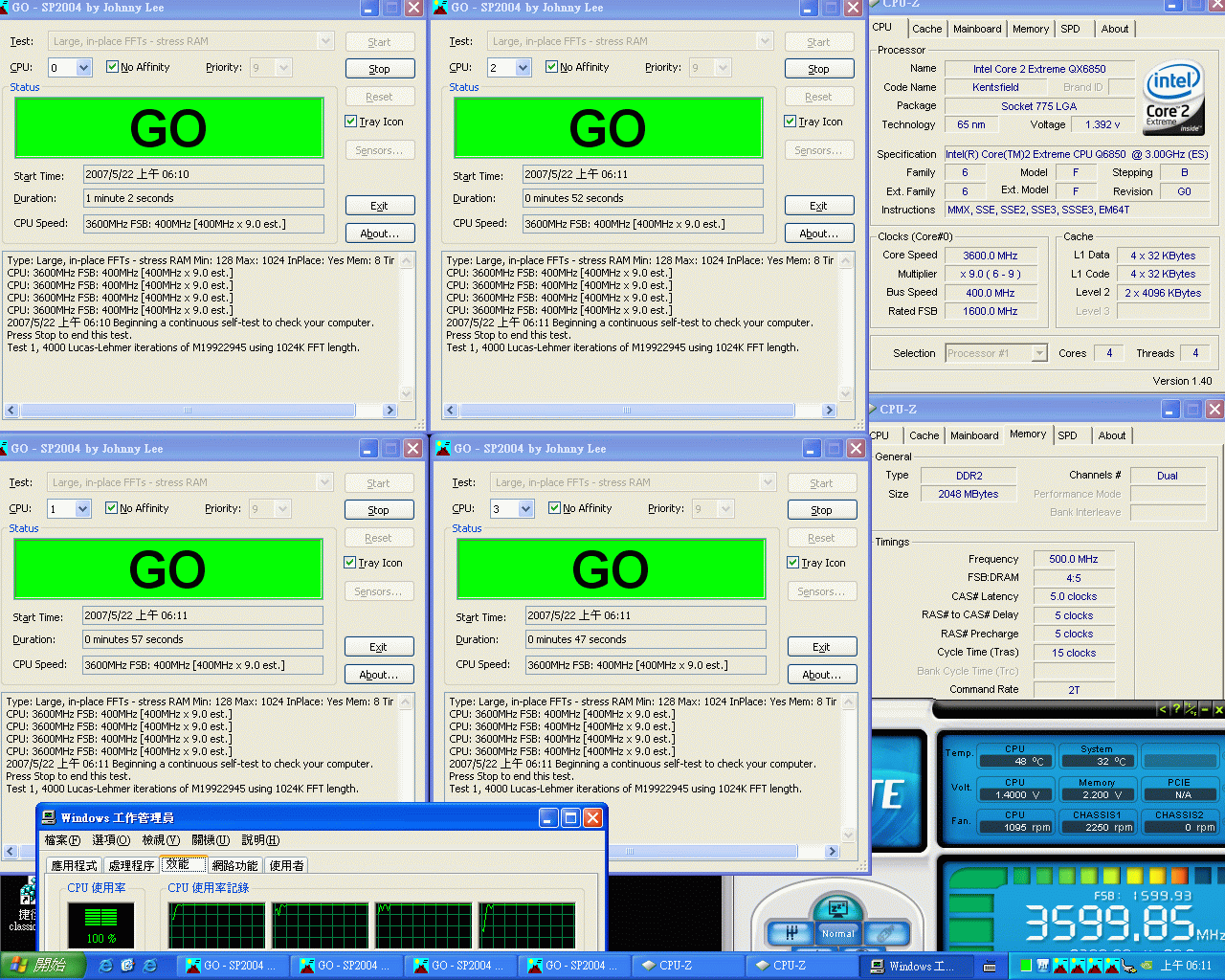Click CPU Speed field in CPU 3 window
The height and width of the screenshot is (980, 1225).
click(x=646, y=665)
